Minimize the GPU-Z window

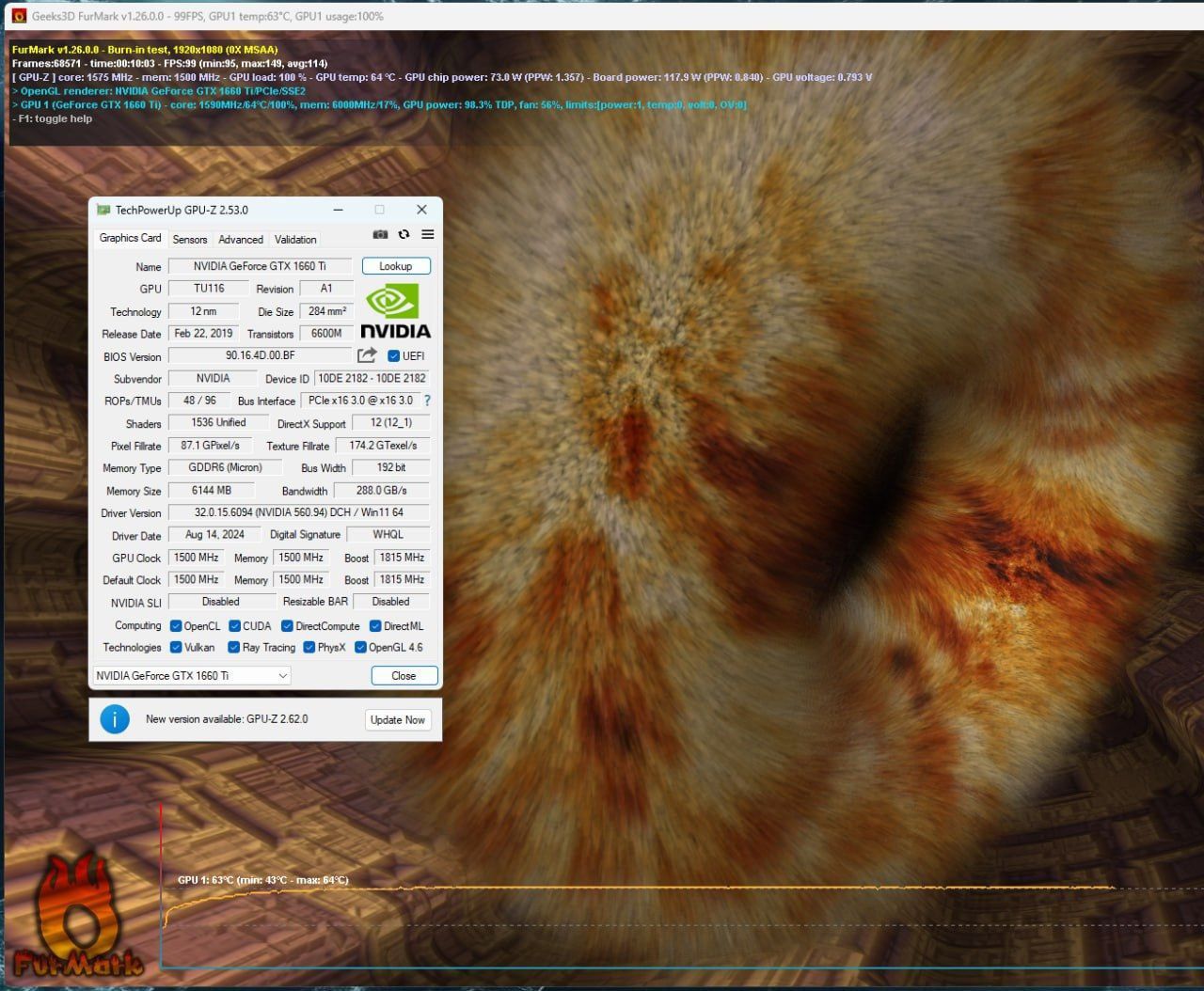click(338, 210)
